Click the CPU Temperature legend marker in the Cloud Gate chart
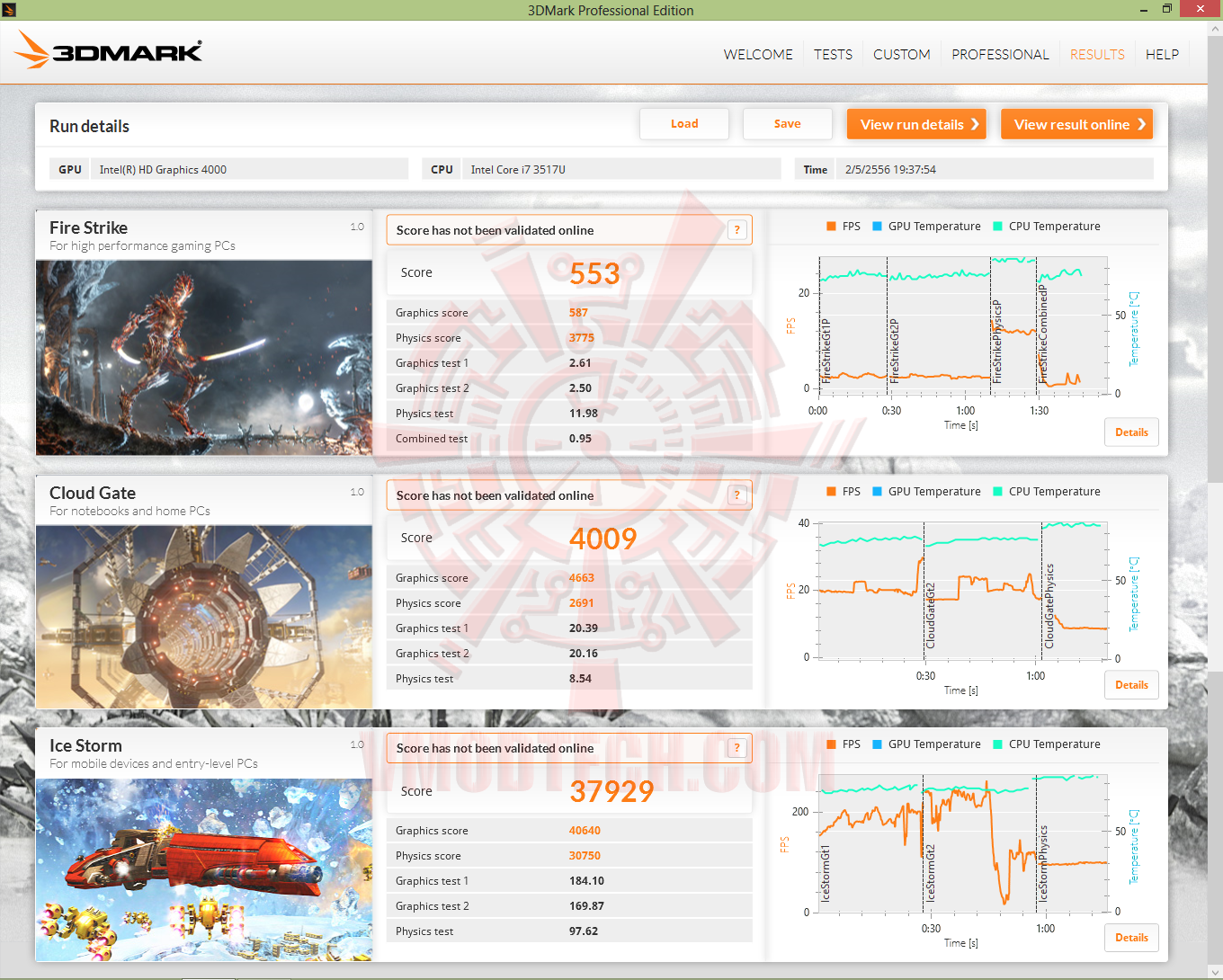Screen dimensions: 1223x980 point(998,492)
